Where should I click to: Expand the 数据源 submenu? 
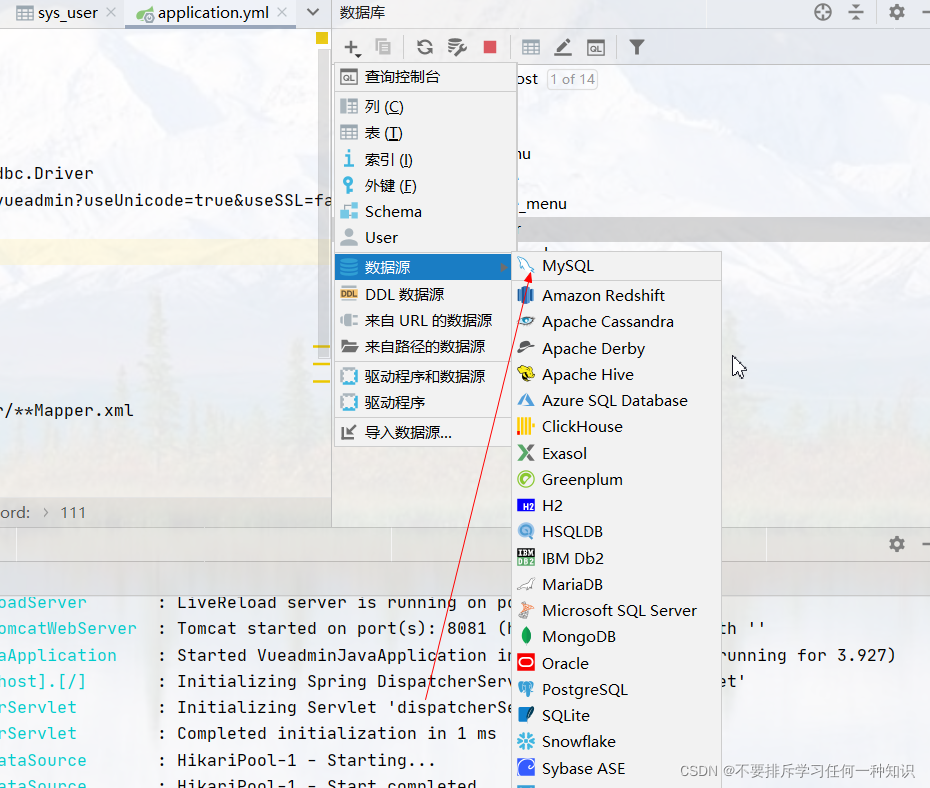[423, 267]
